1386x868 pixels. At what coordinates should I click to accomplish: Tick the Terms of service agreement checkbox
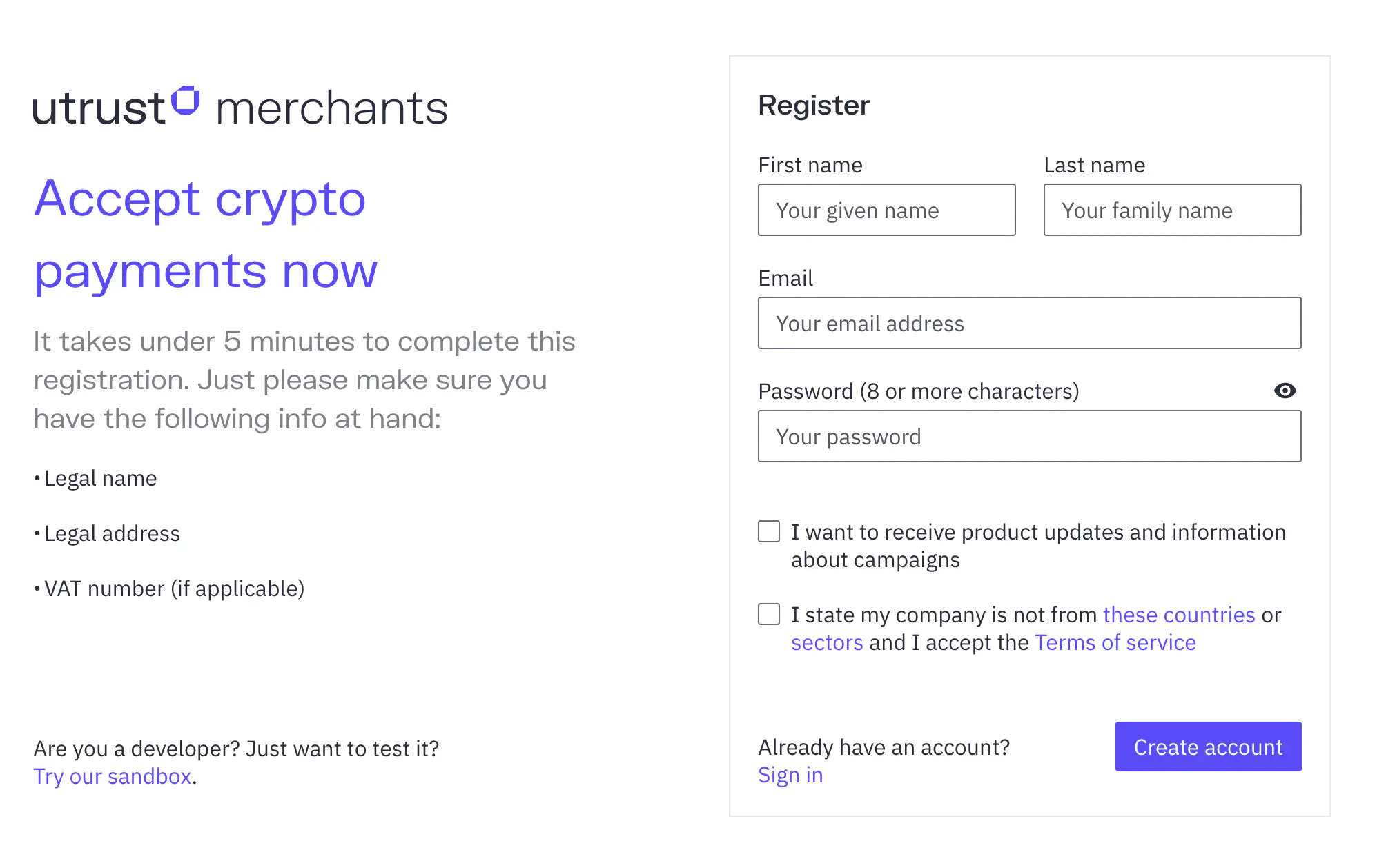pos(769,615)
